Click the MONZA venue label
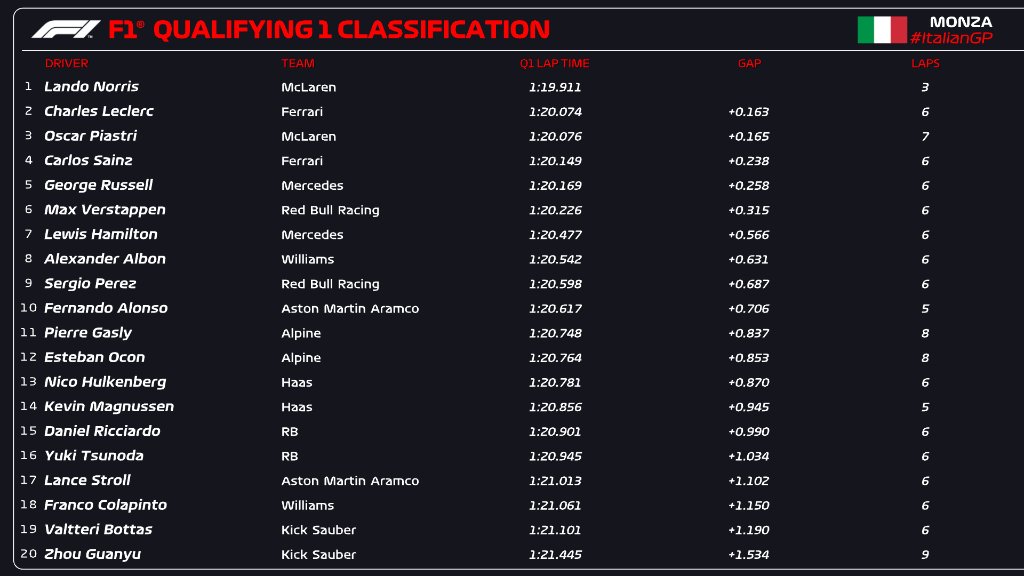 coord(961,22)
